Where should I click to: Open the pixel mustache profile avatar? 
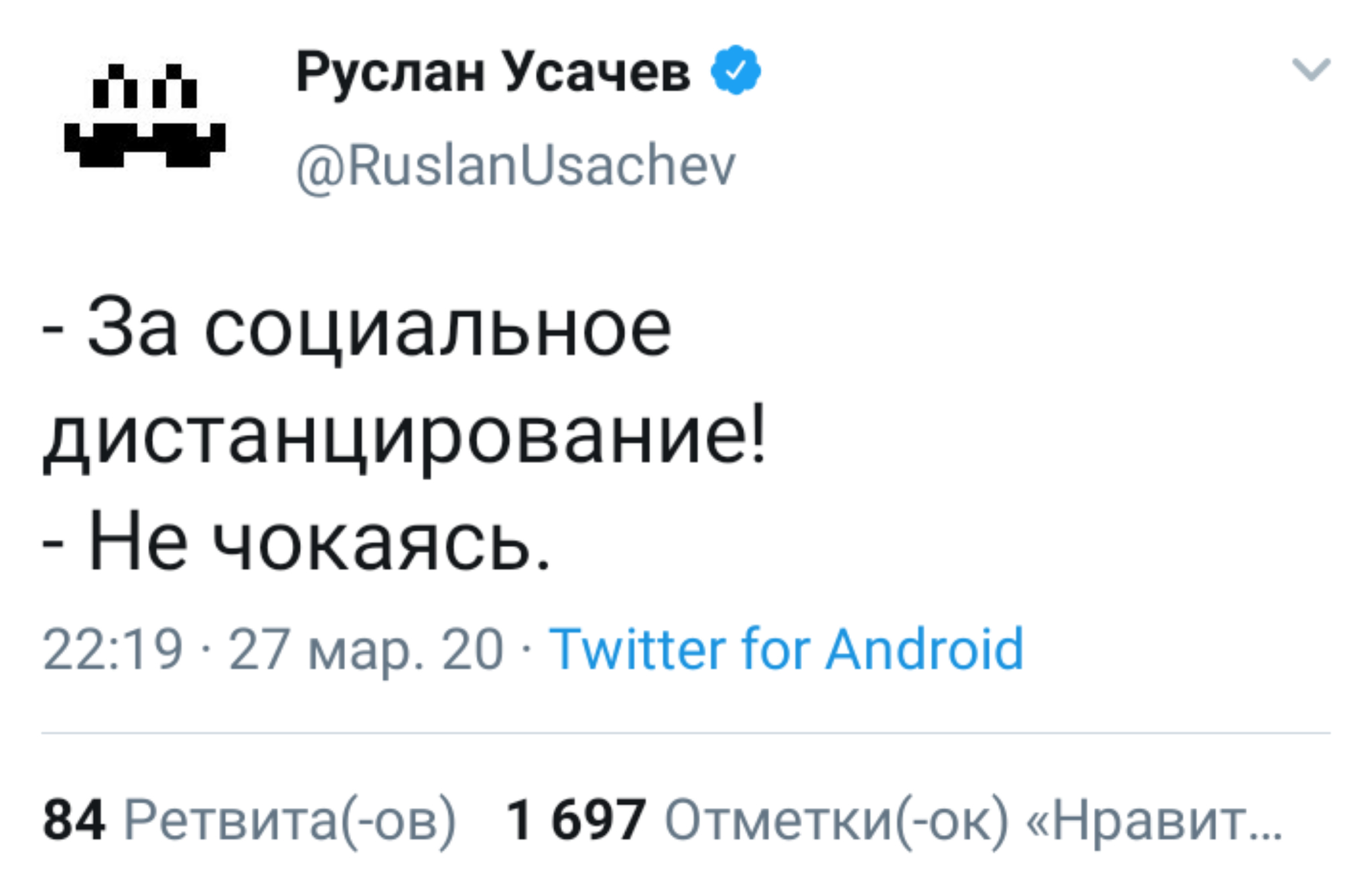[145, 115]
